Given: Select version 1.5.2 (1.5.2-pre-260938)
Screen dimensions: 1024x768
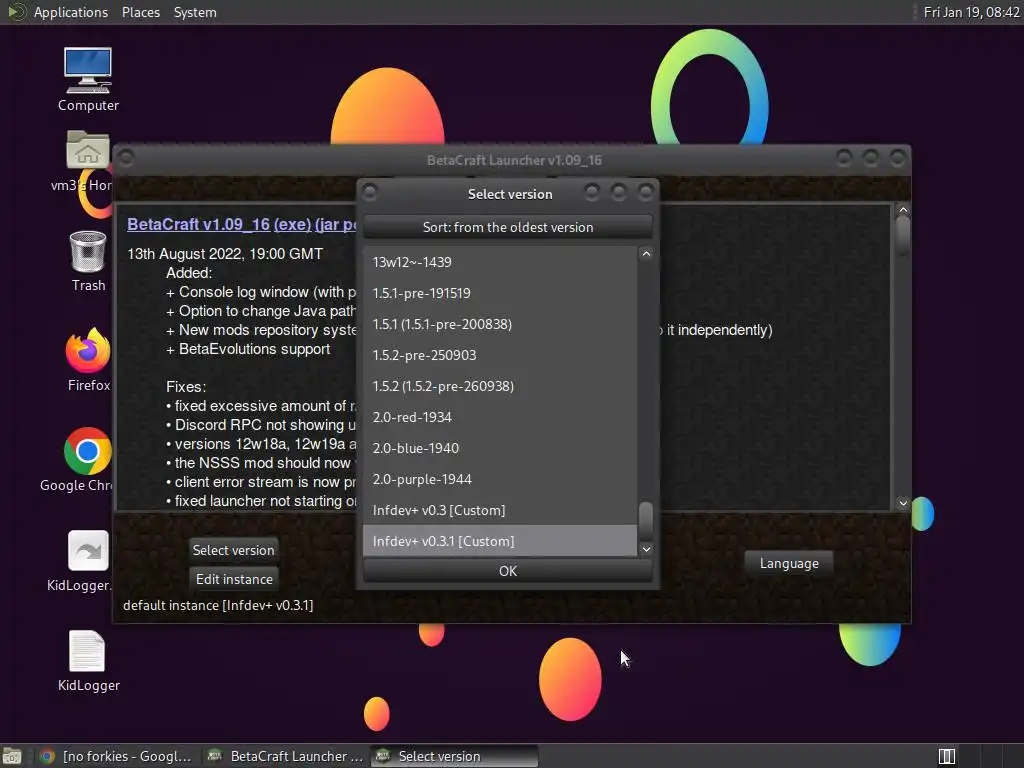Looking at the screenshot, I should click(x=500, y=386).
